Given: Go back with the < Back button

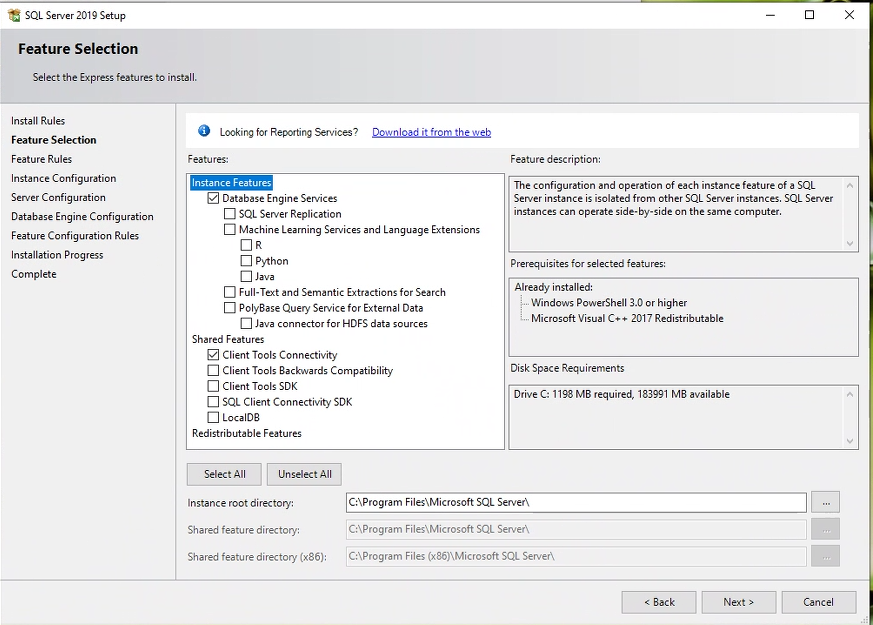Looking at the screenshot, I should tap(659, 602).
